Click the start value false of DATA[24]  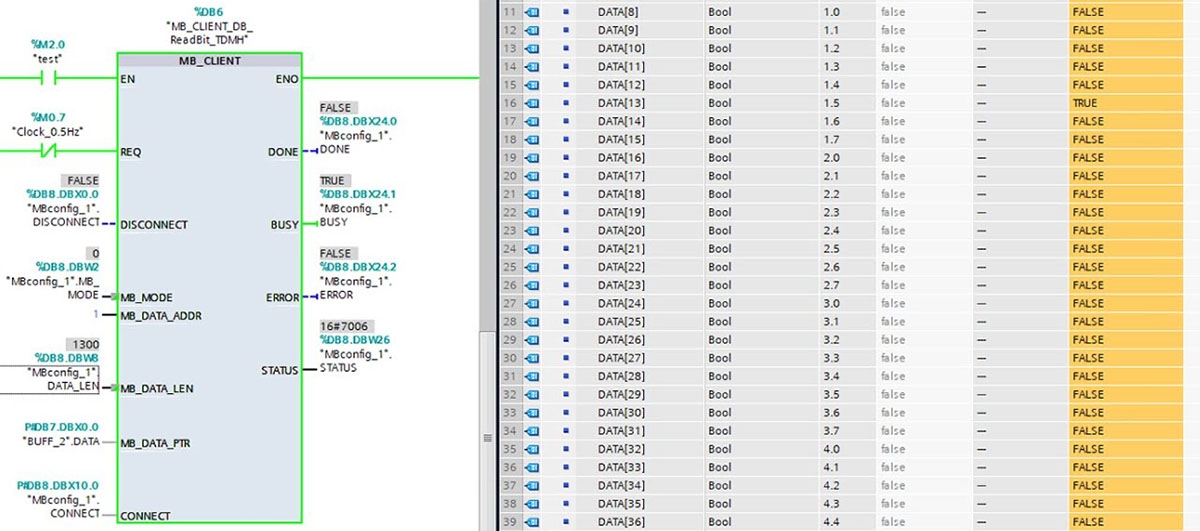tap(924, 303)
